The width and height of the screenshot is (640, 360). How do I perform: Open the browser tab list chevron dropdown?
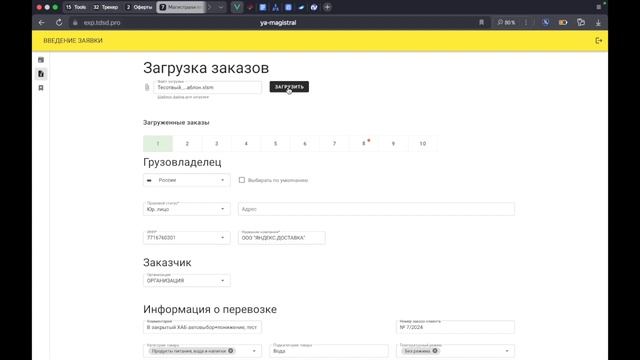[221, 7]
